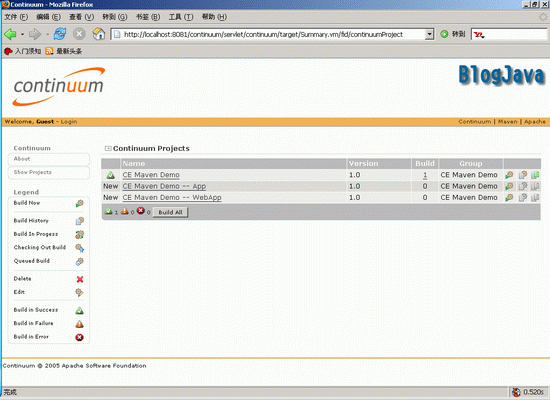The height and width of the screenshot is (400, 550).
Task: Click the Login link
Action: (x=69, y=122)
